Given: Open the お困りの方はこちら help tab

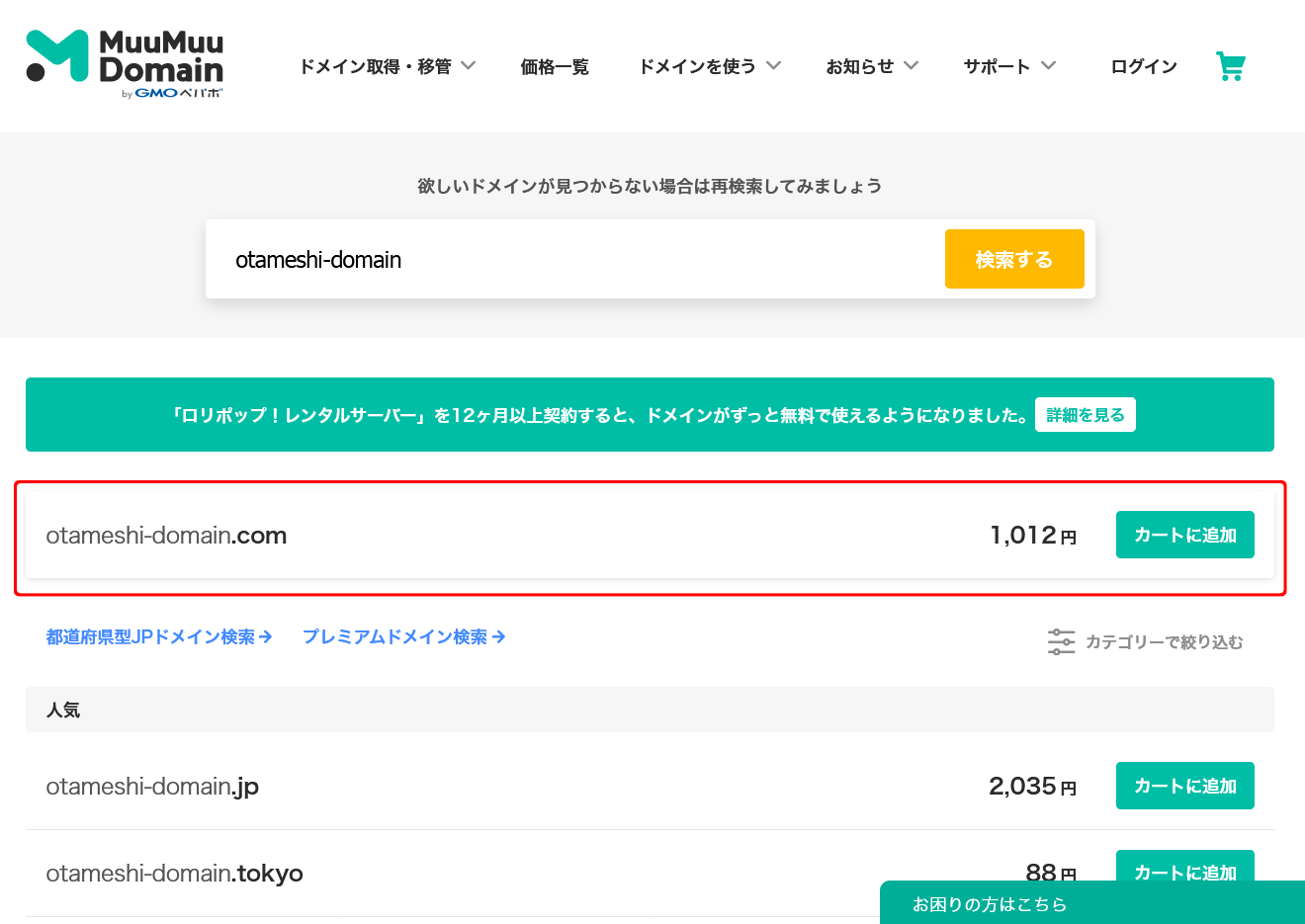Looking at the screenshot, I should (990, 904).
